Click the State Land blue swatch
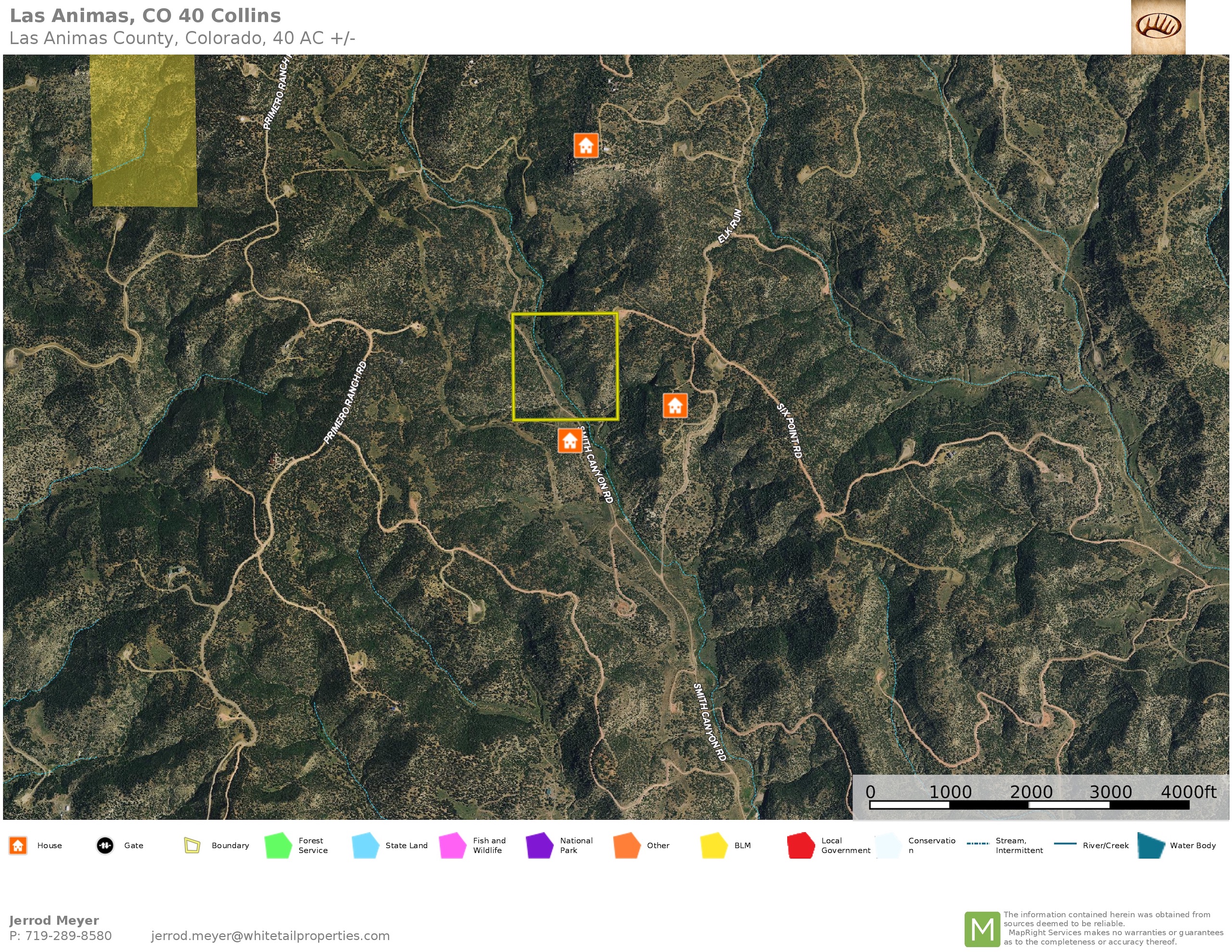This screenshot has height=952, width=1232. pos(365,845)
